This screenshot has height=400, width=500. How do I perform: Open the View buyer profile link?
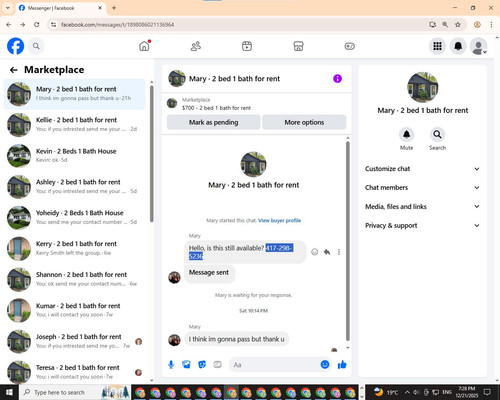pos(279,220)
